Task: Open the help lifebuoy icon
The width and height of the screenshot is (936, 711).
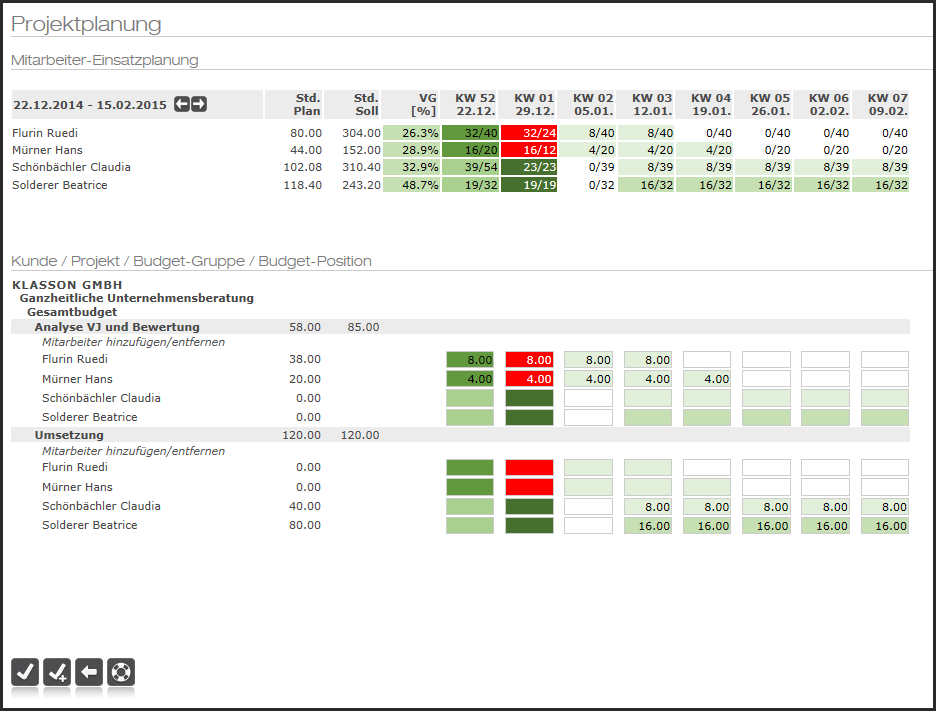Action: [121, 673]
